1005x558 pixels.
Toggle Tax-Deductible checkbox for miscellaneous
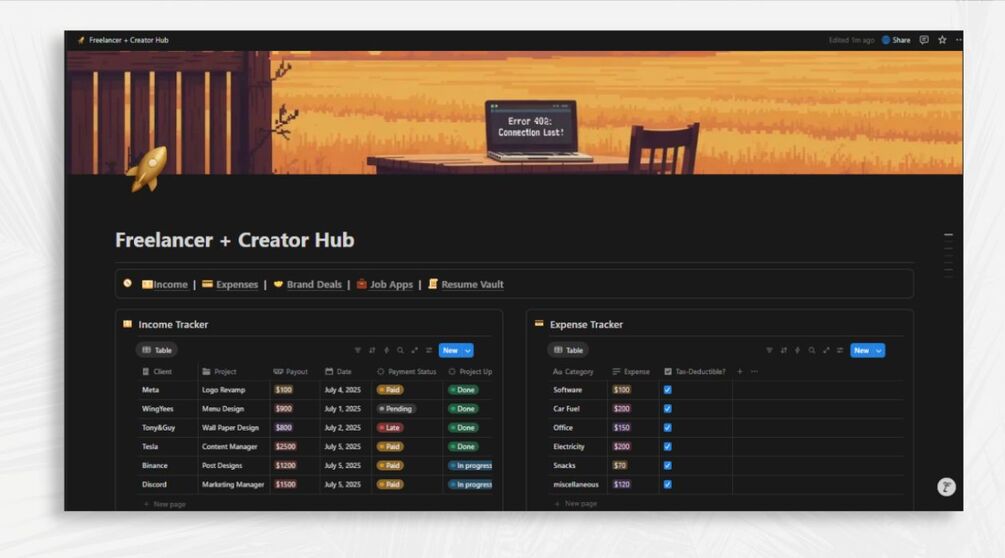point(667,484)
